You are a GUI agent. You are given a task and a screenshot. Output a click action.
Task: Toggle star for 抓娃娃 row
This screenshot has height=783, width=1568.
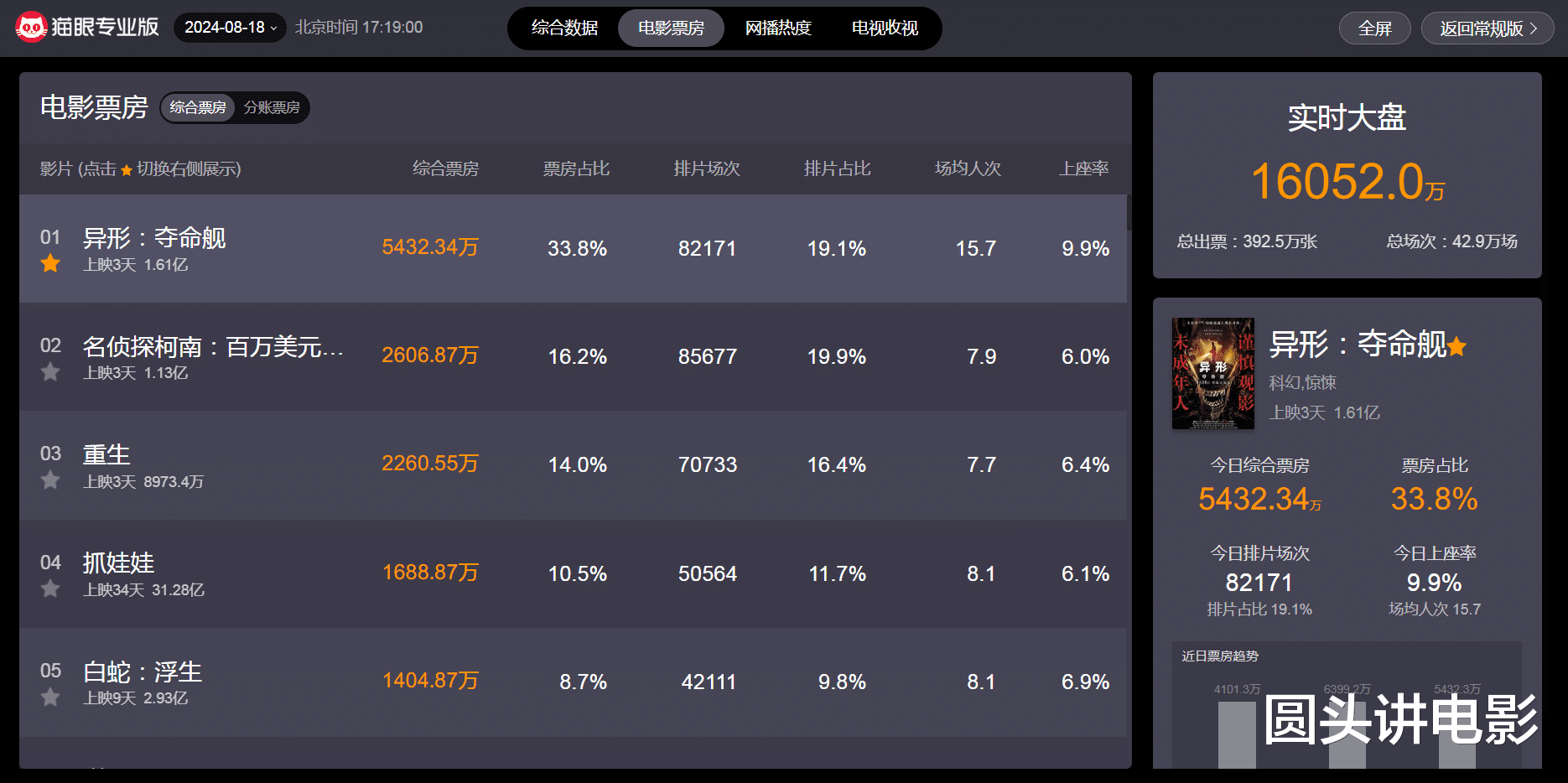(x=50, y=589)
